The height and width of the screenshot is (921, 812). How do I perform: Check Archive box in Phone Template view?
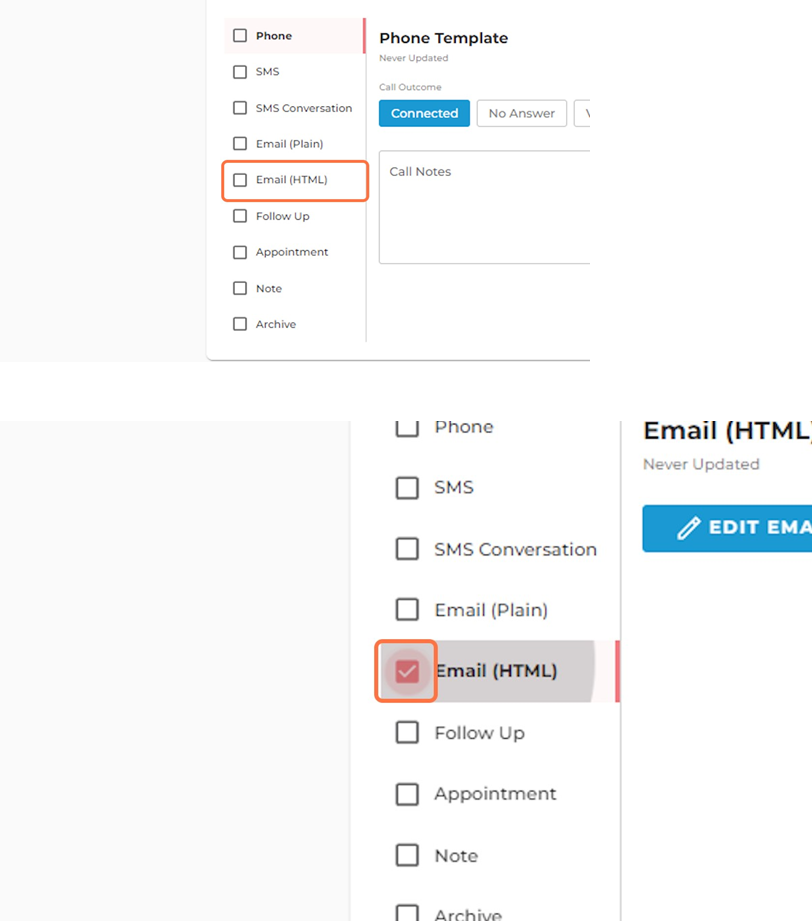click(240, 324)
